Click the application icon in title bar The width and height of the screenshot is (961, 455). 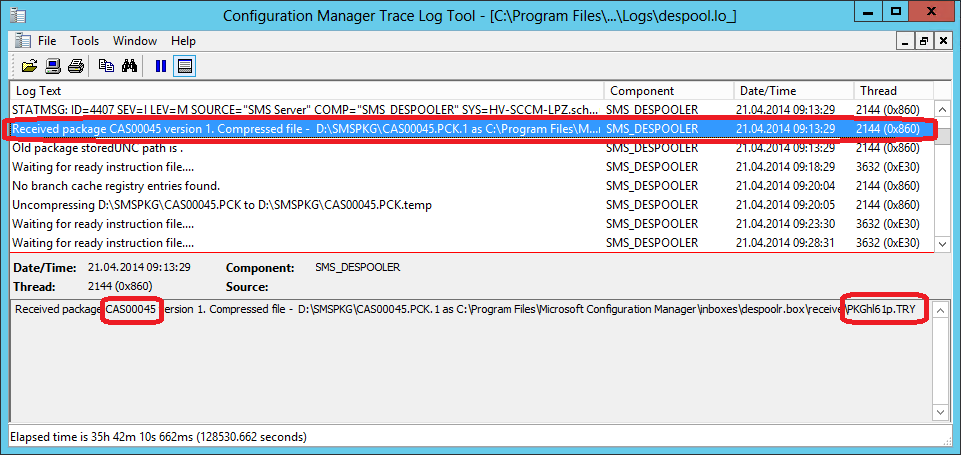pyautogui.click(x=18, y=15)
